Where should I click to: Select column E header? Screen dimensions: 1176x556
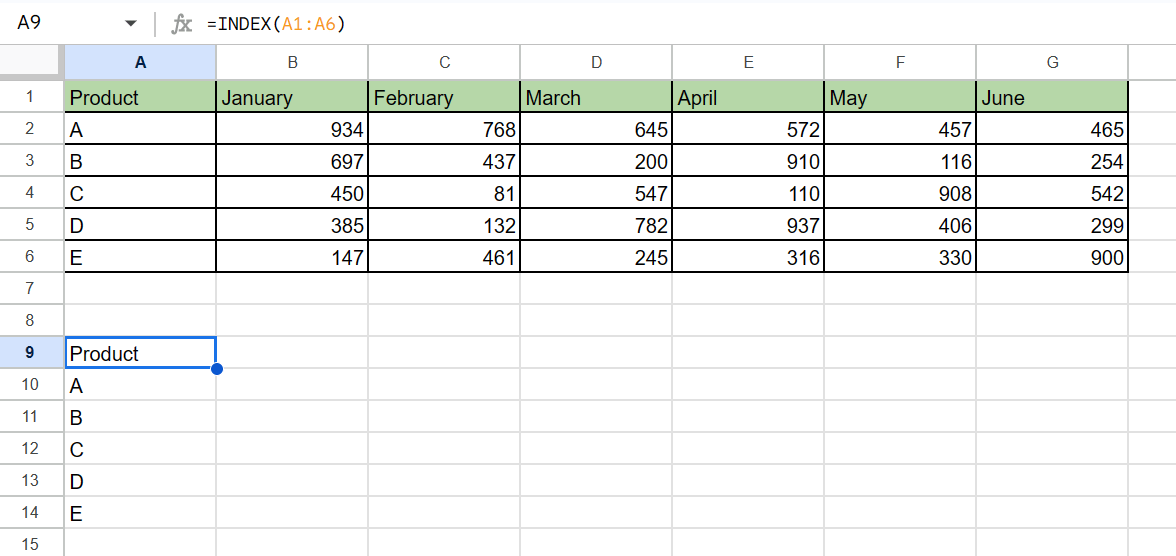pyautogui.click(x=748, y=63)
